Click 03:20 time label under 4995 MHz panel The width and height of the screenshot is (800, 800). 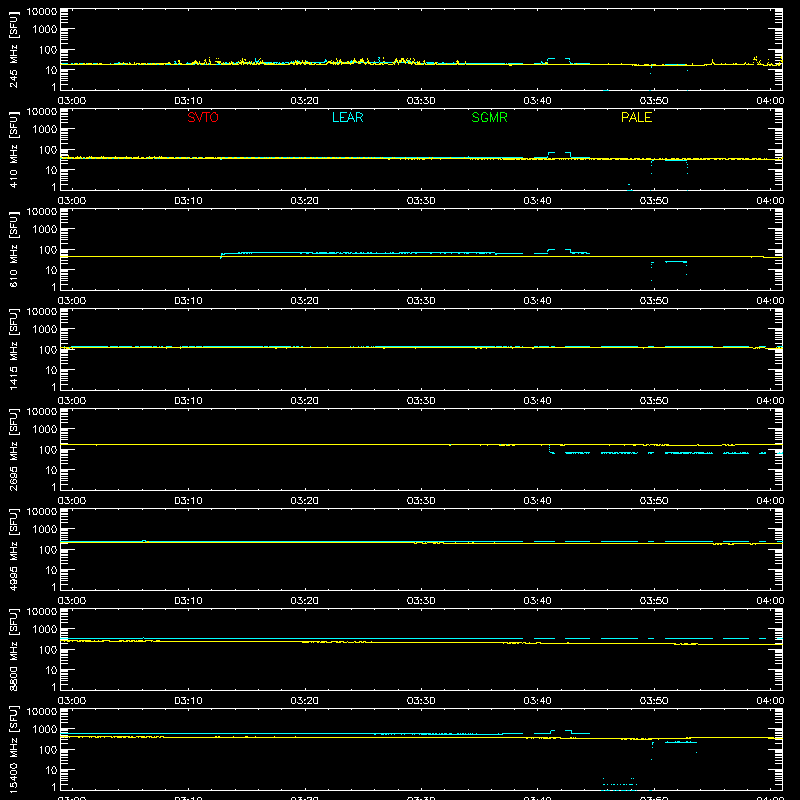click(305, 601)
